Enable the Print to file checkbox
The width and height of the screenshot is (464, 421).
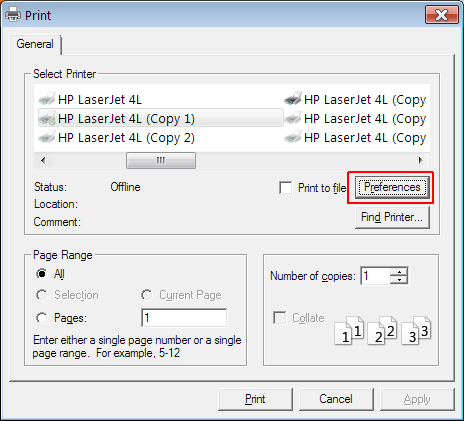285,188
